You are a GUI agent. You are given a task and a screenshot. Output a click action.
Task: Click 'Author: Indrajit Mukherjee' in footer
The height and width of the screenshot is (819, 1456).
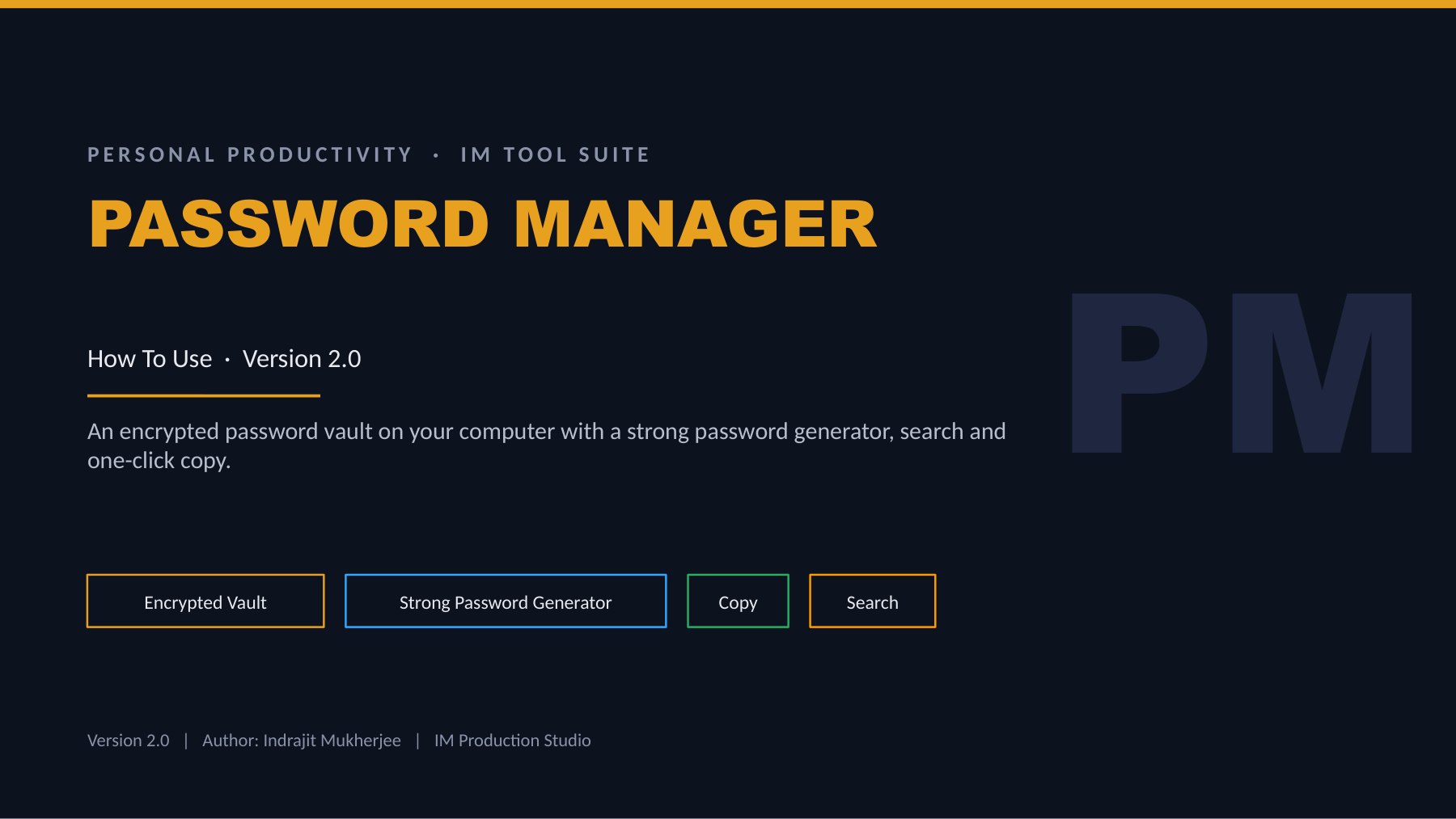pyautogui.click(x=302, y=740)
